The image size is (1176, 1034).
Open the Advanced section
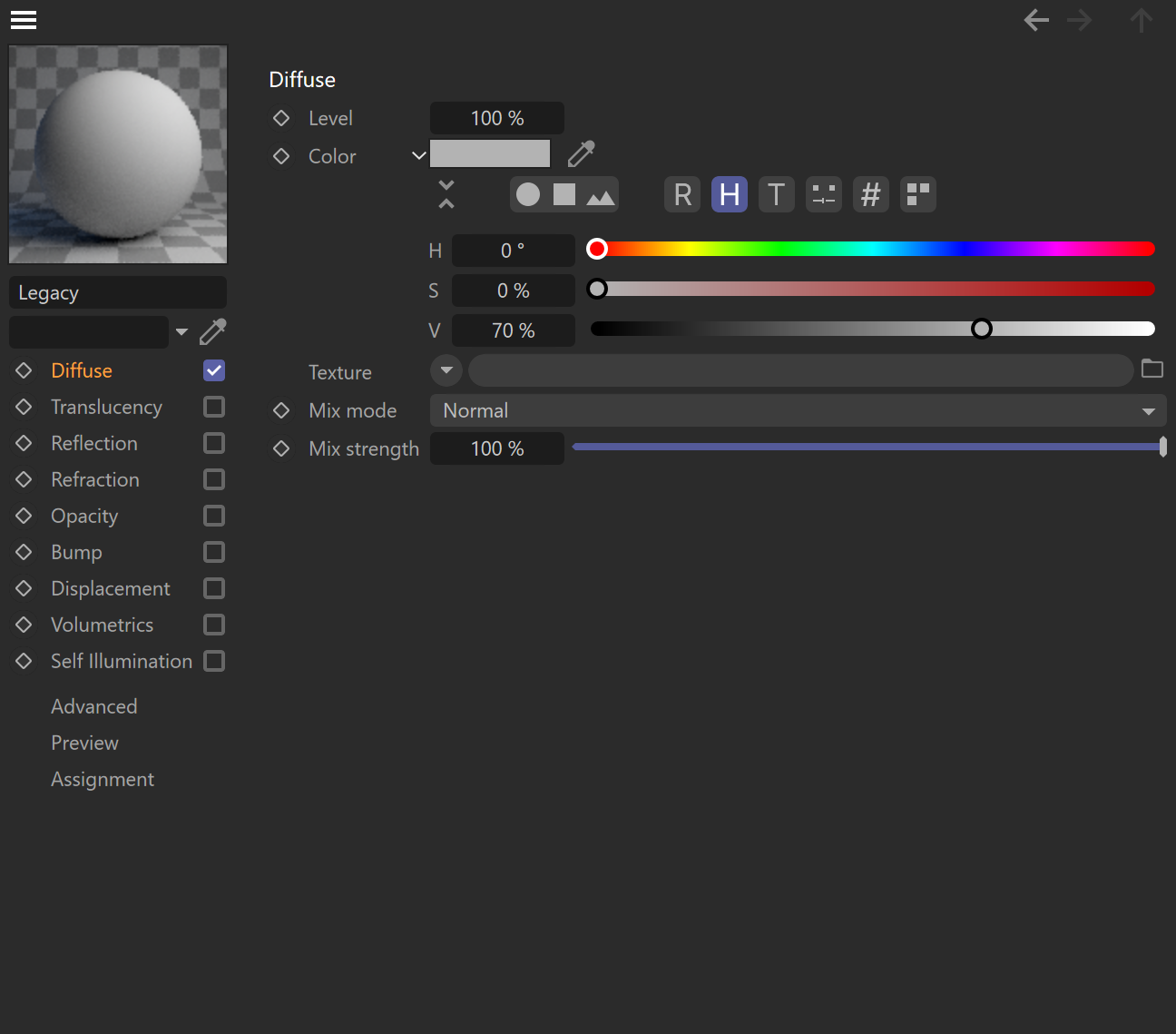(x=94, y=706)
